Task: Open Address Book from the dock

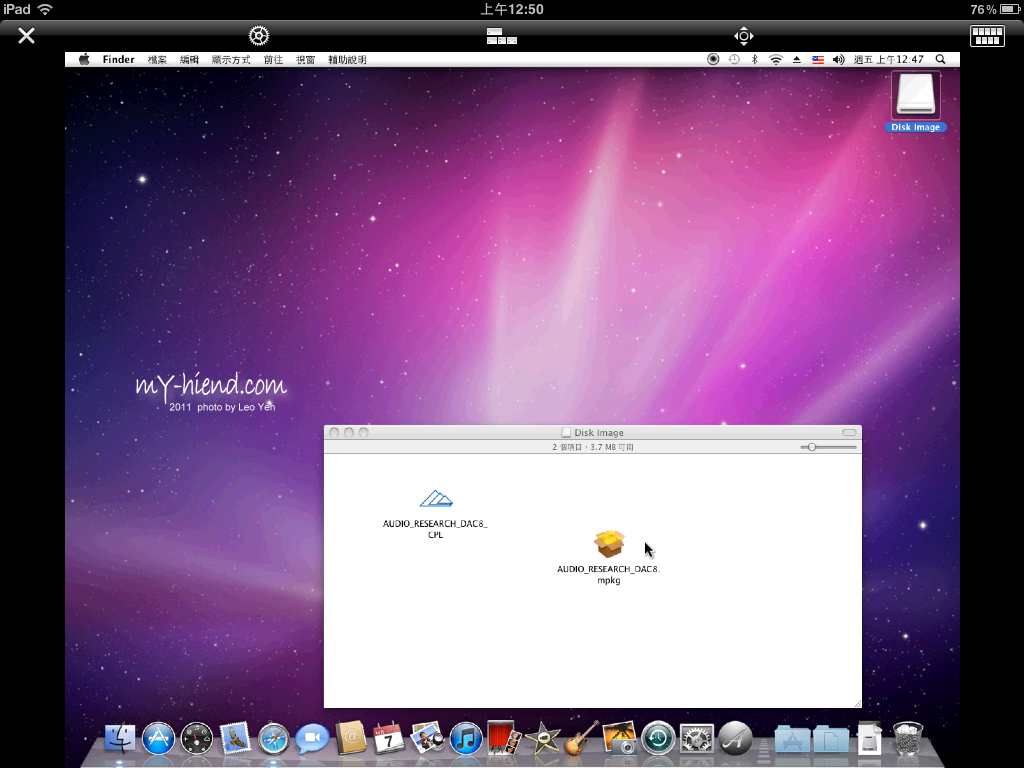Action: pyautogui.click(x=351, y=739)
